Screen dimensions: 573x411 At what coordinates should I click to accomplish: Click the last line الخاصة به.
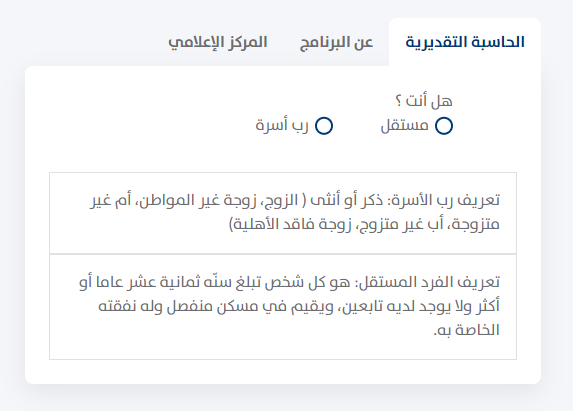[x=466, y=330]
